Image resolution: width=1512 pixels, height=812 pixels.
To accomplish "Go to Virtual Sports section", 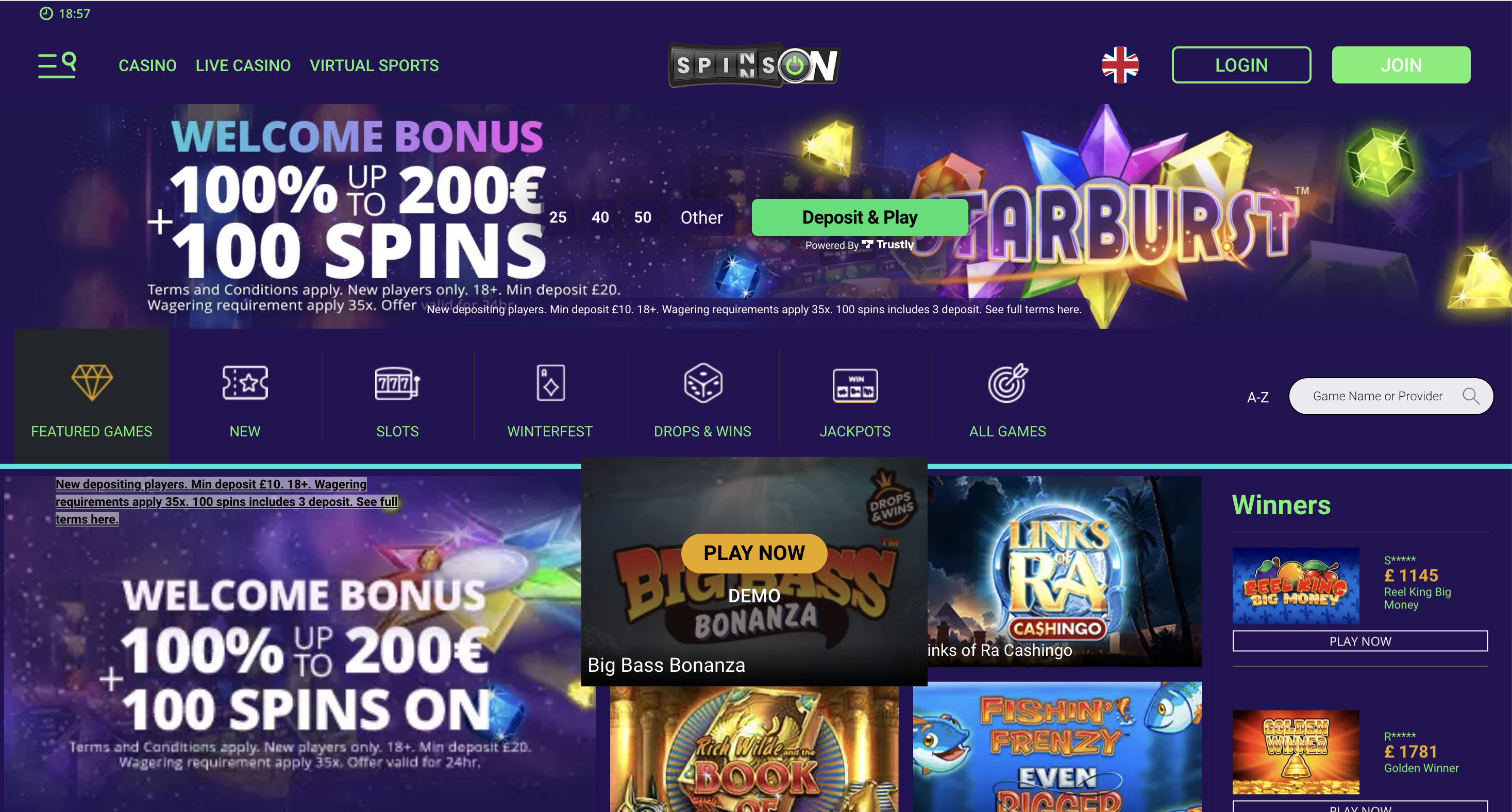I will (x=375, y=65).
